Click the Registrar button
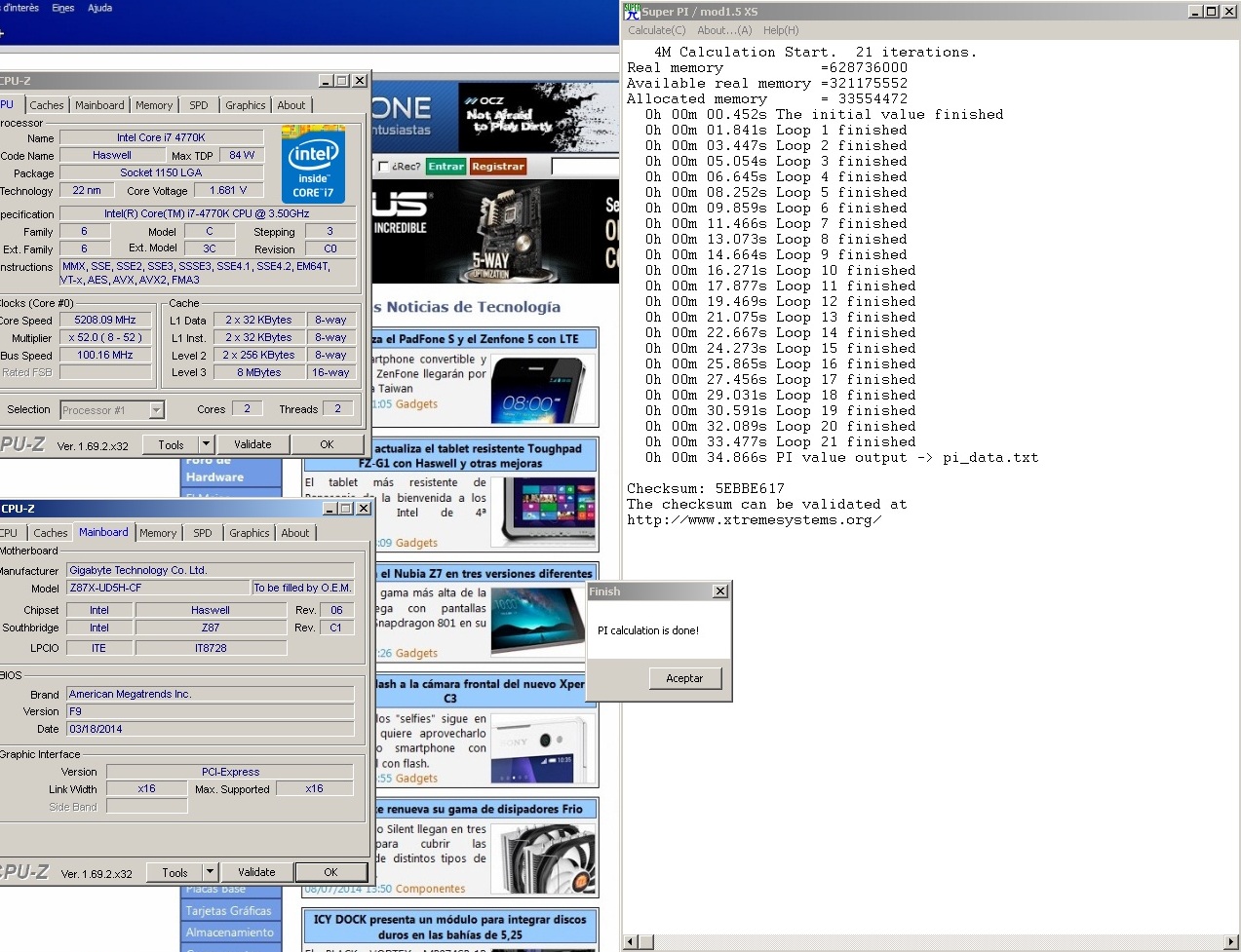1241x952 pixels. point(498,167)
